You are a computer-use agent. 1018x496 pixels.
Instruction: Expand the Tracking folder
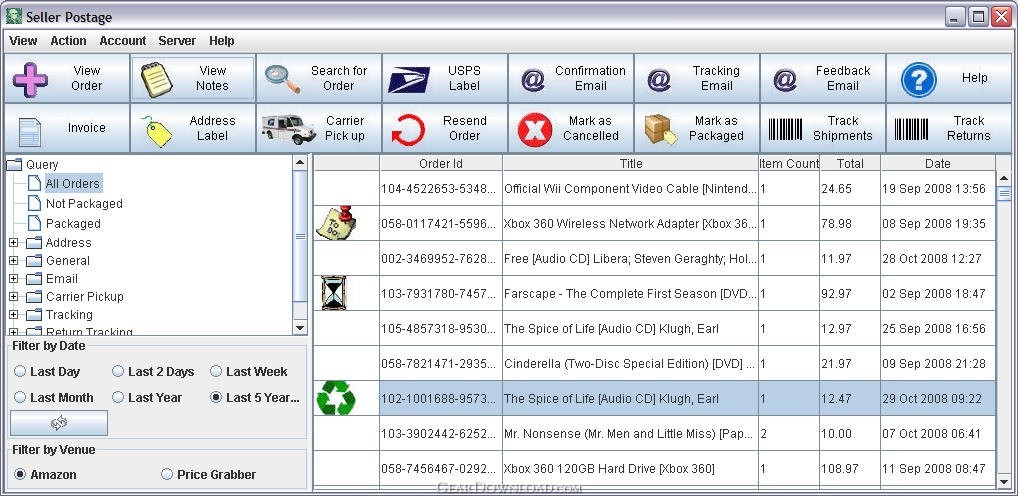tap(14, 315)
